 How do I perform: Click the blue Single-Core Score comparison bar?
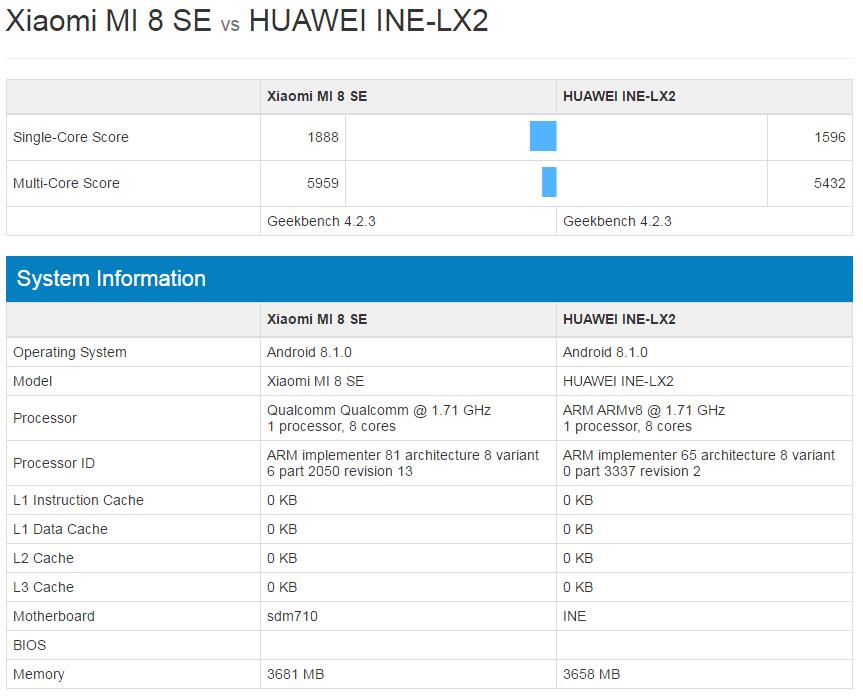point(543,136)
